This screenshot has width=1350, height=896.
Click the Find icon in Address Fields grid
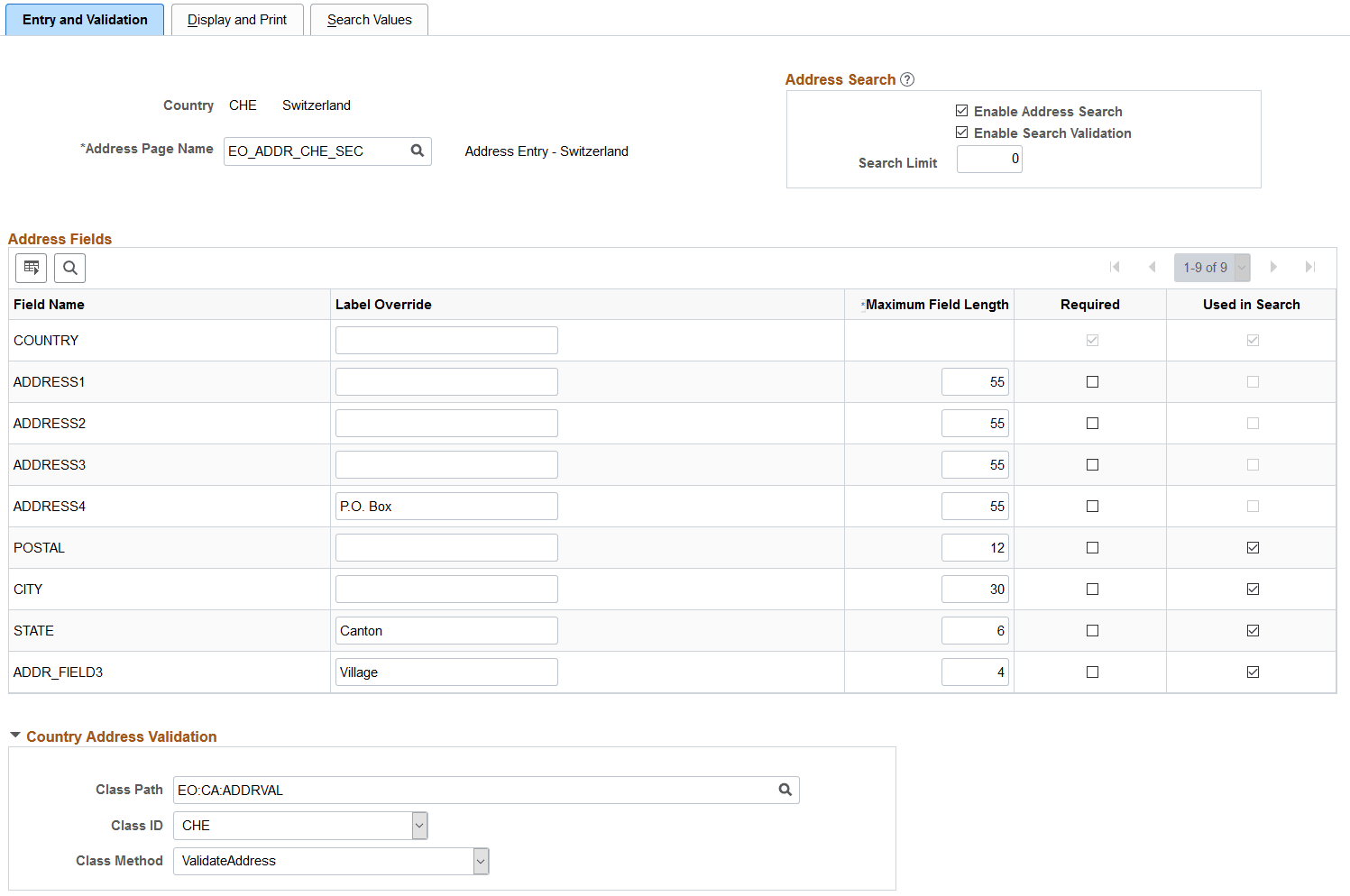click(x=69, y=268)
